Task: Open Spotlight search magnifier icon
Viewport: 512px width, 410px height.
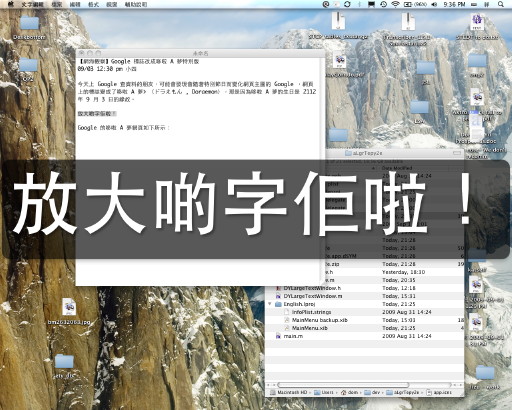Action: coord(501,4)
